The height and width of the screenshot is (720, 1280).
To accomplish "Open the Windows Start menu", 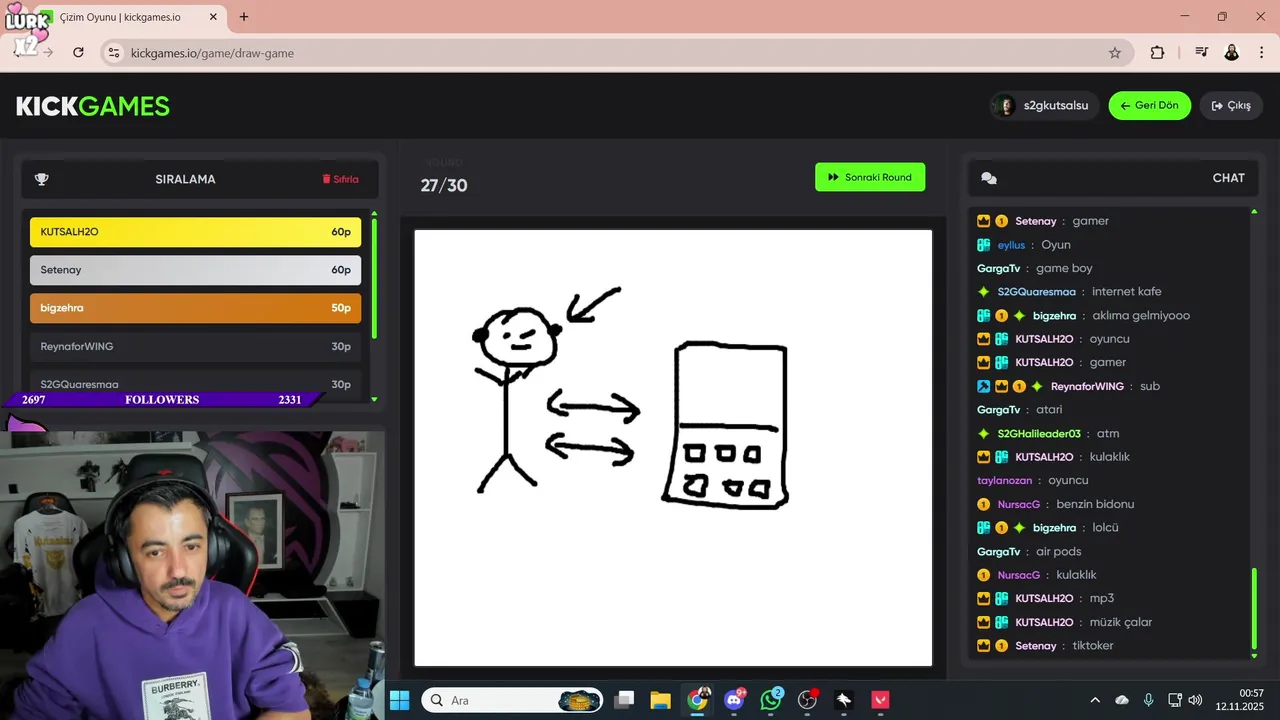I will click(399, 700).
